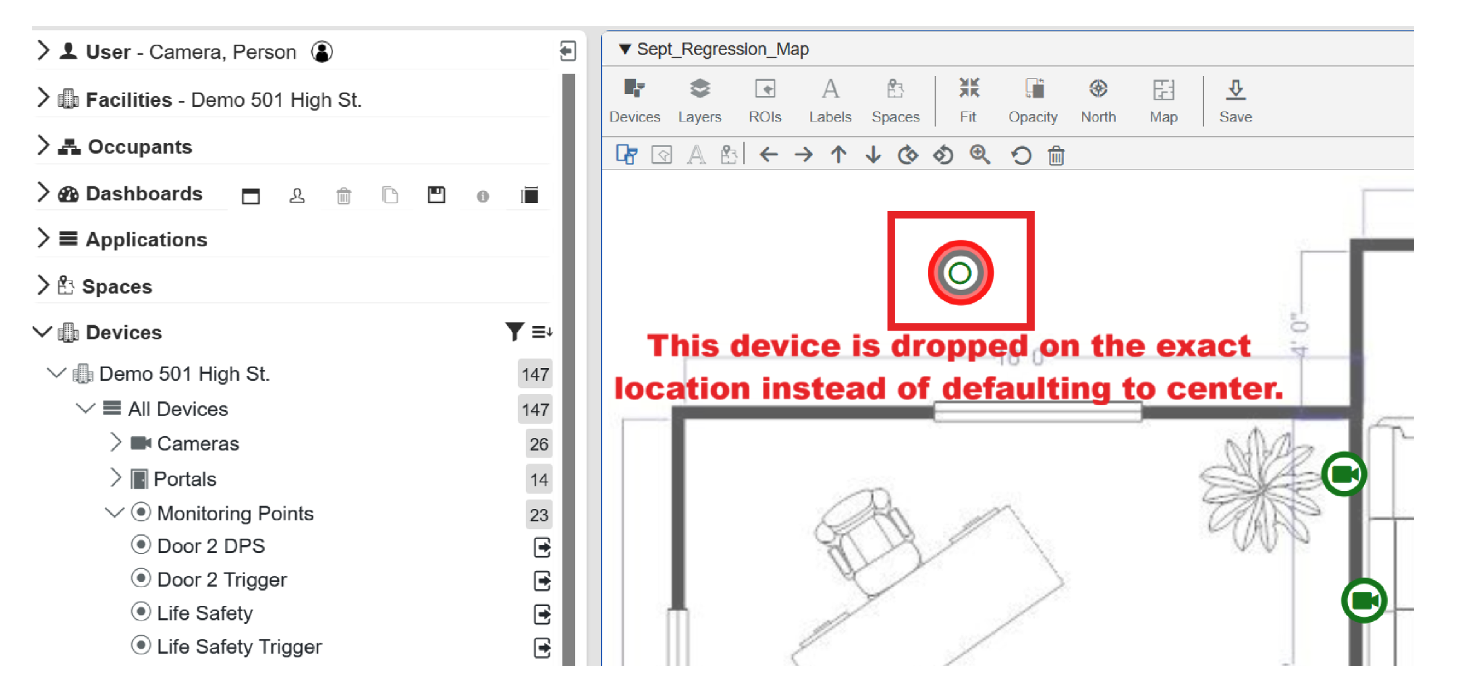Click the left arrow move icon
This screenshot has height=686, width=1458.
pyautogui.click(x=768, y=155)
